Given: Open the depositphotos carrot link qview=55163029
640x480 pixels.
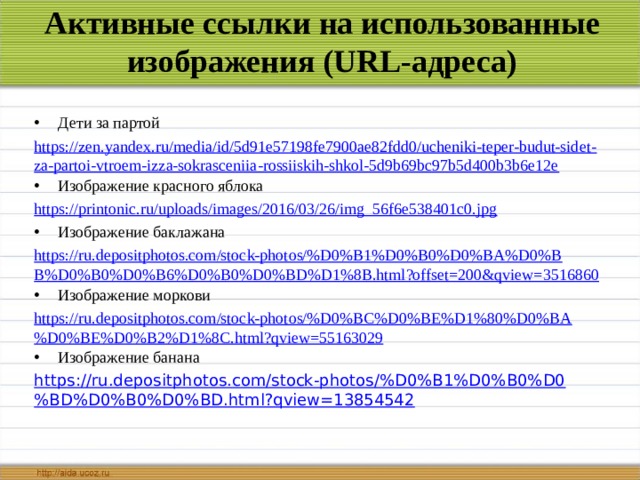Looking at the screenshot, I should click(303, 328).
